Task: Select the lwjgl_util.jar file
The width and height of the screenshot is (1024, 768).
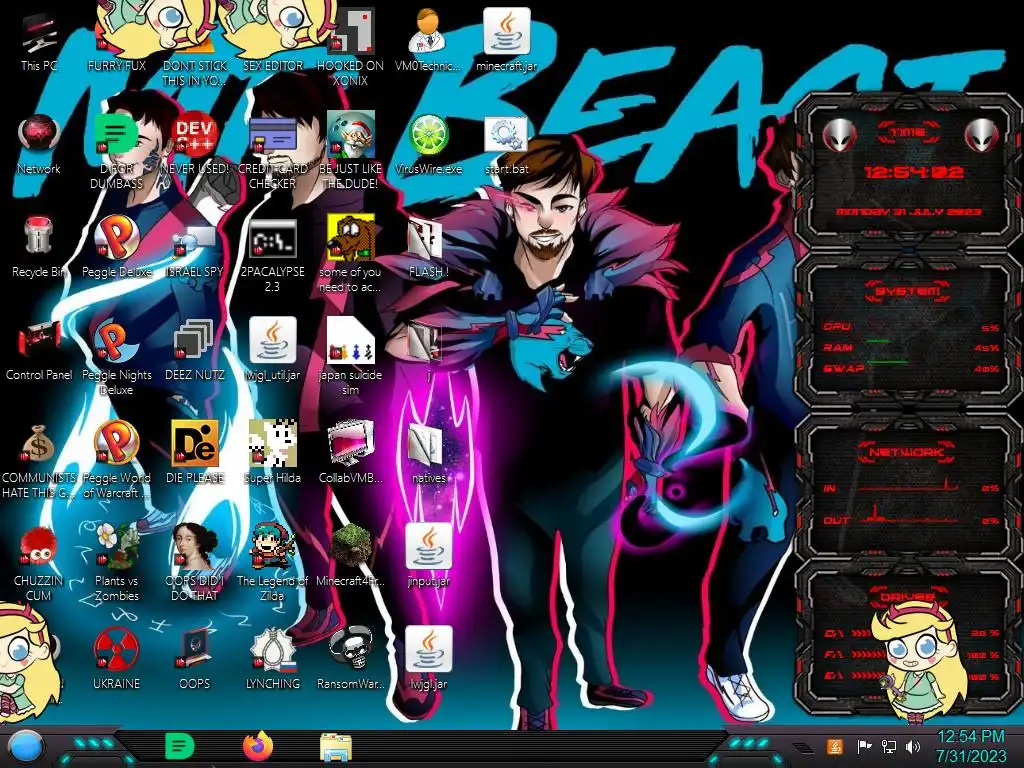Action: [272, 350]
